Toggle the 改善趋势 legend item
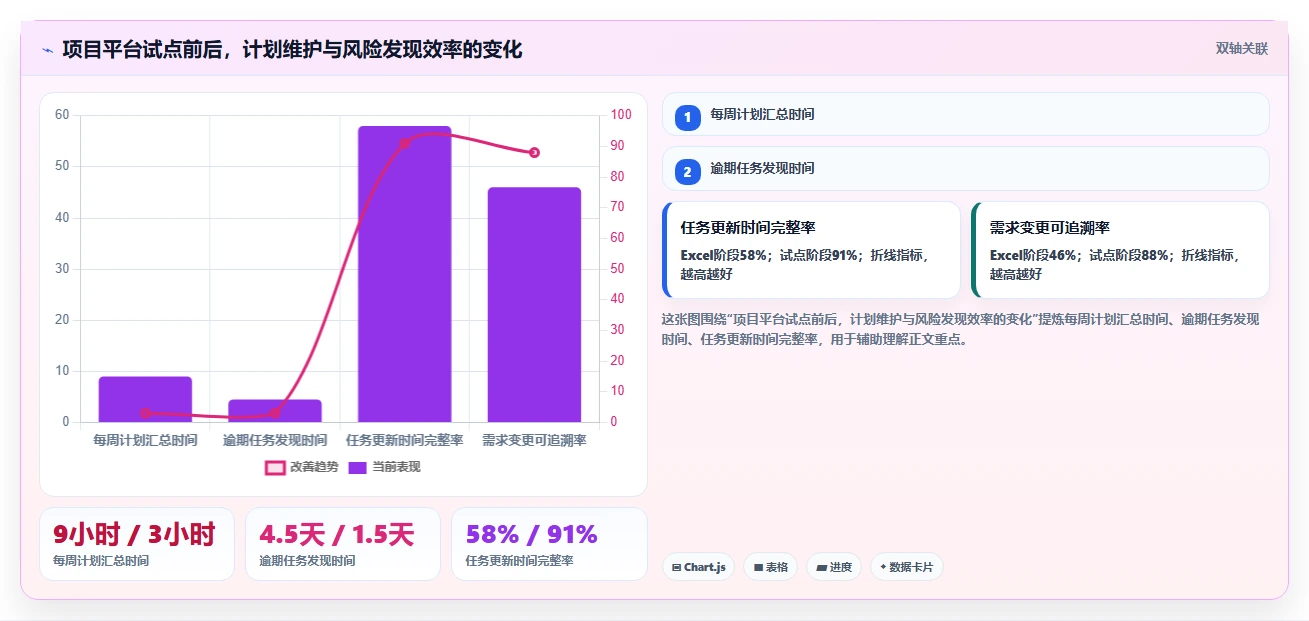This screenshot has height=621, width=1309. pos(301,467)
